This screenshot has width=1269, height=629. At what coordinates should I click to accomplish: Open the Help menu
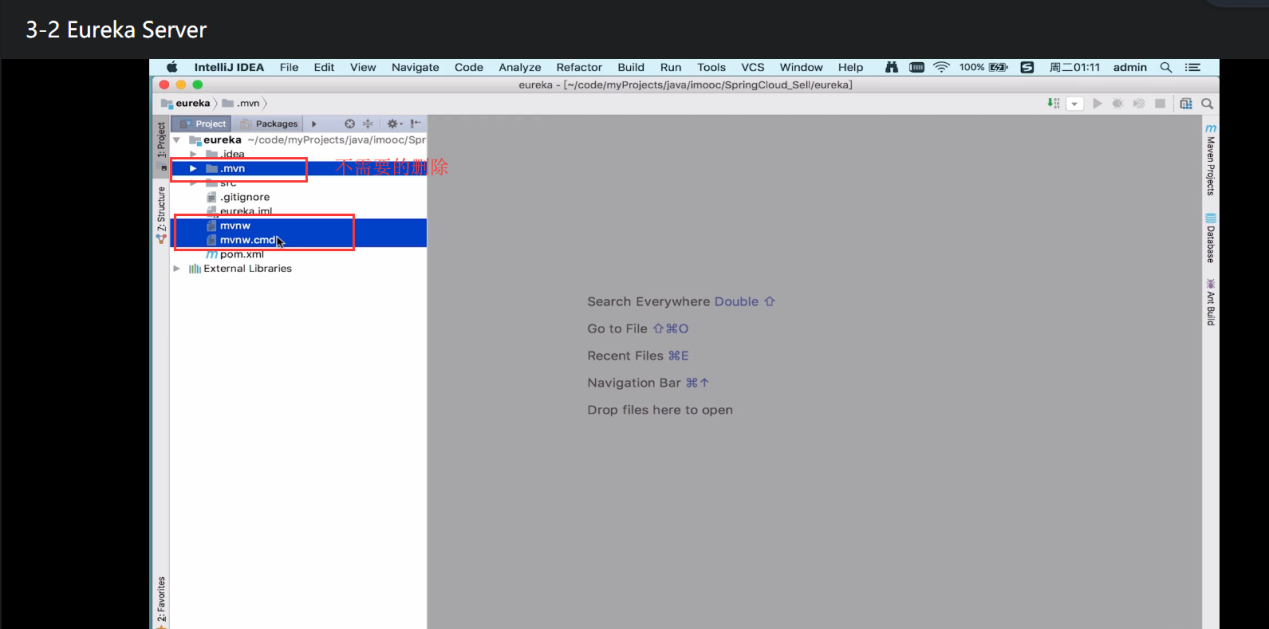851,67
